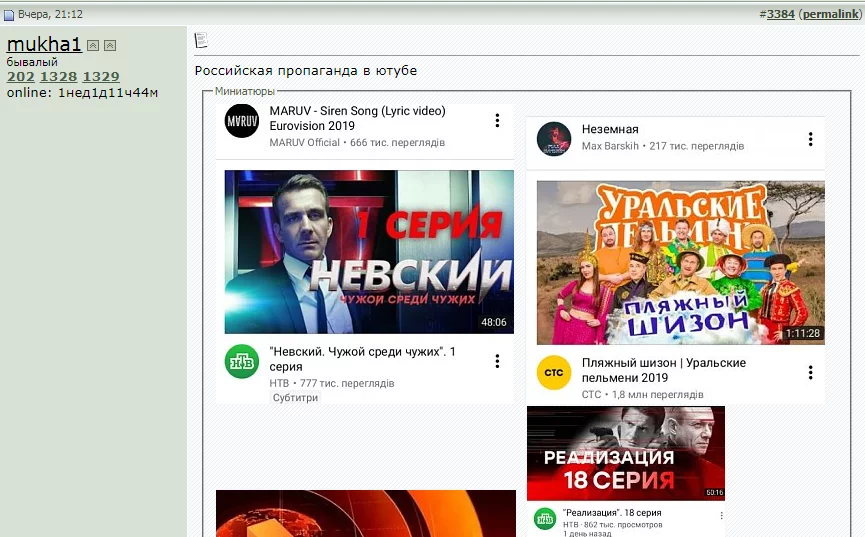The image size is (865, 537).
Task: Click online: 1нед1д11ч44м status text
Action: [82, 93]
